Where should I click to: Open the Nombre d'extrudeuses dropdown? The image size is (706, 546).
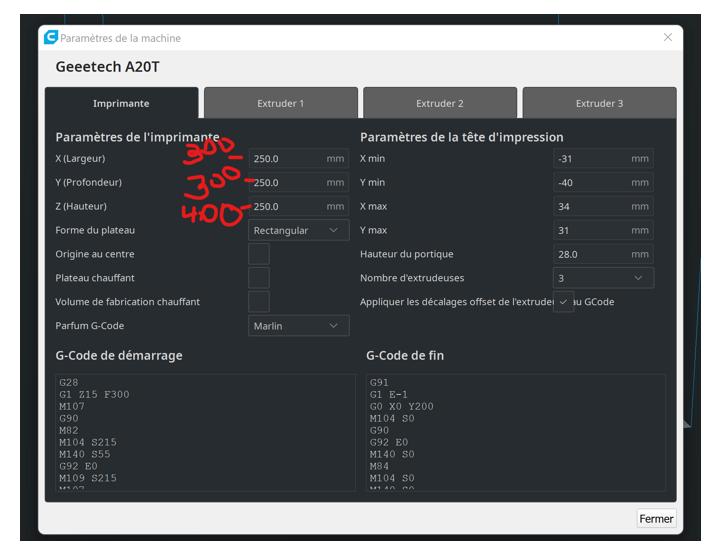click(x=603, y=278)
